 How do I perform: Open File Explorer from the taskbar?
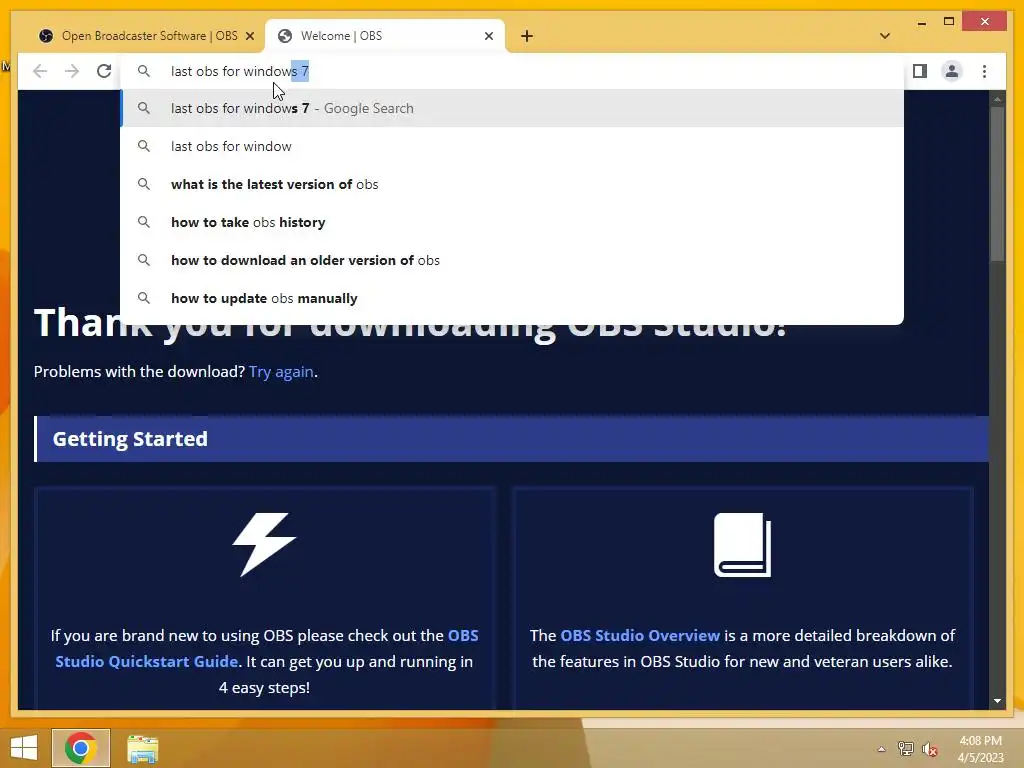click(x=142, y=748)
